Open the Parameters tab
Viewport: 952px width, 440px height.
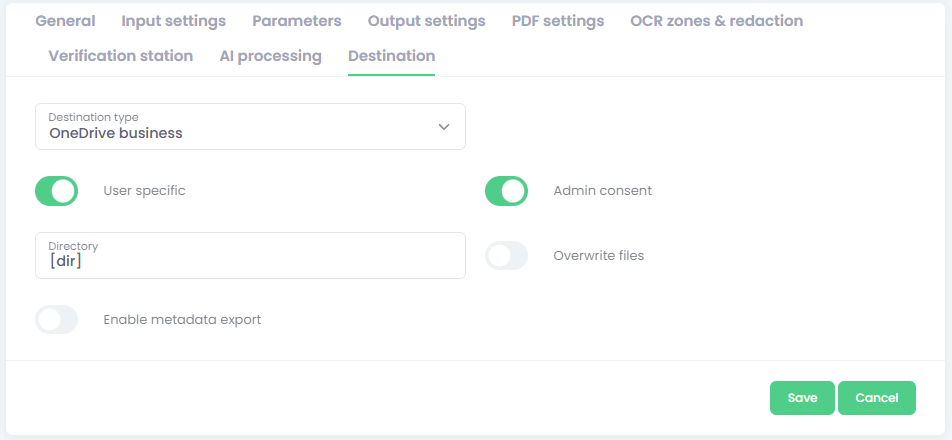tap(297, 21)
